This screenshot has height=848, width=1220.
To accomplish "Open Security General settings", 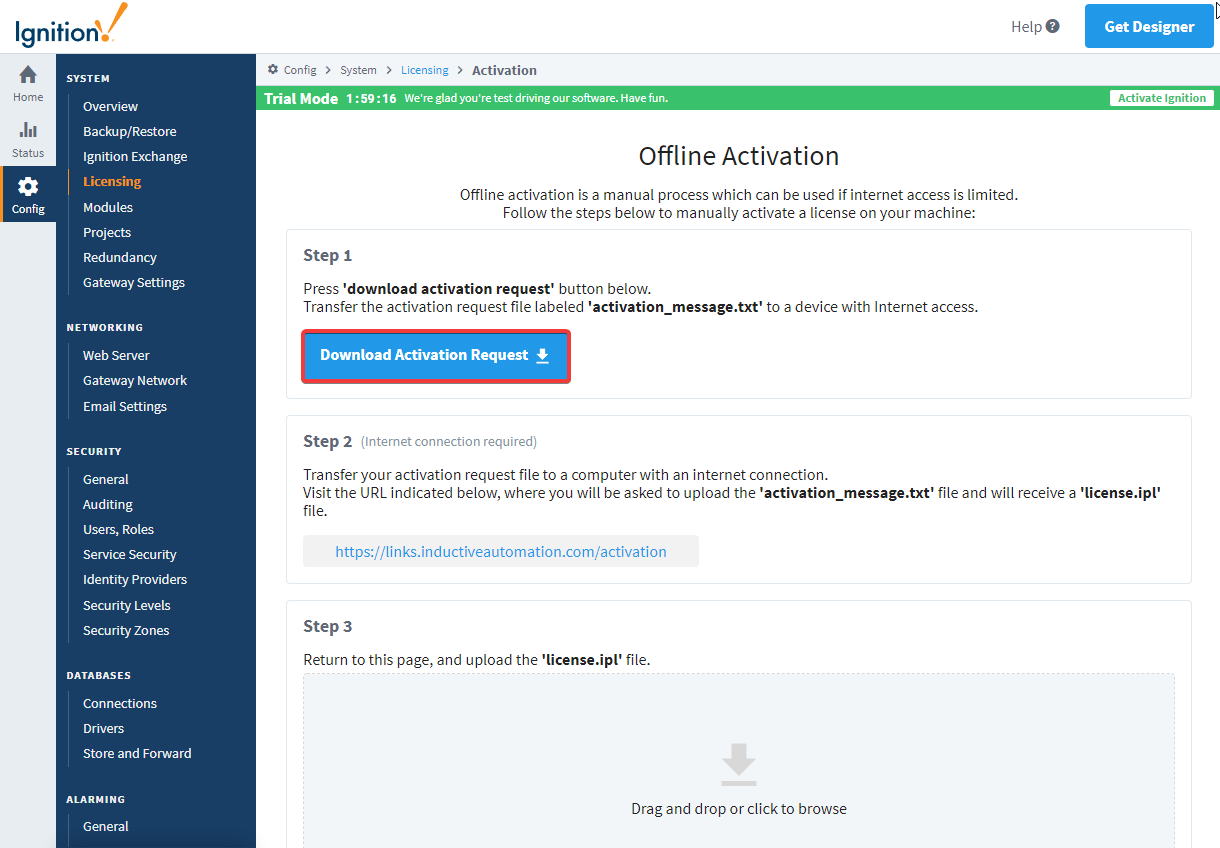I will (106, 479).
